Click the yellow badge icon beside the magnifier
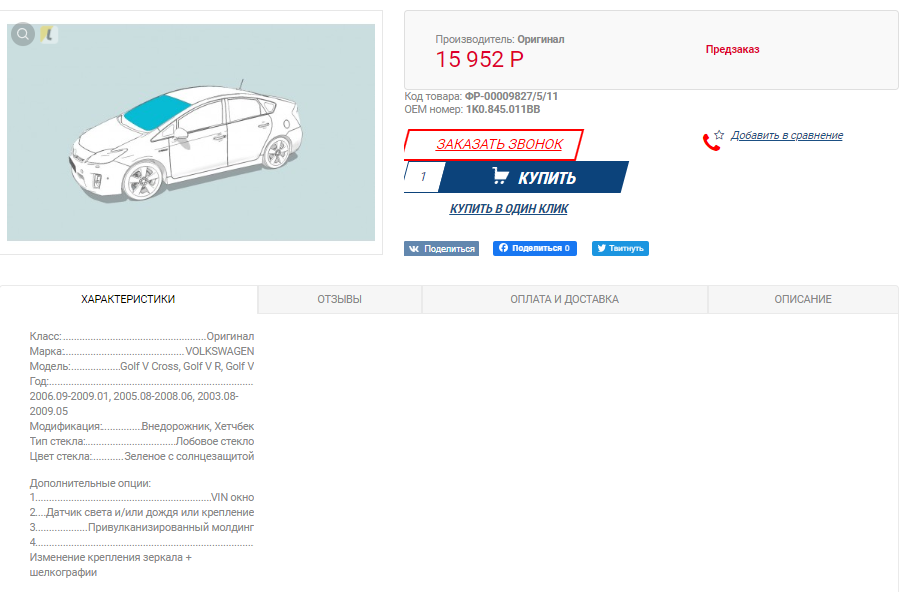The width and height of the screenshot is (903, 592). 49,35
